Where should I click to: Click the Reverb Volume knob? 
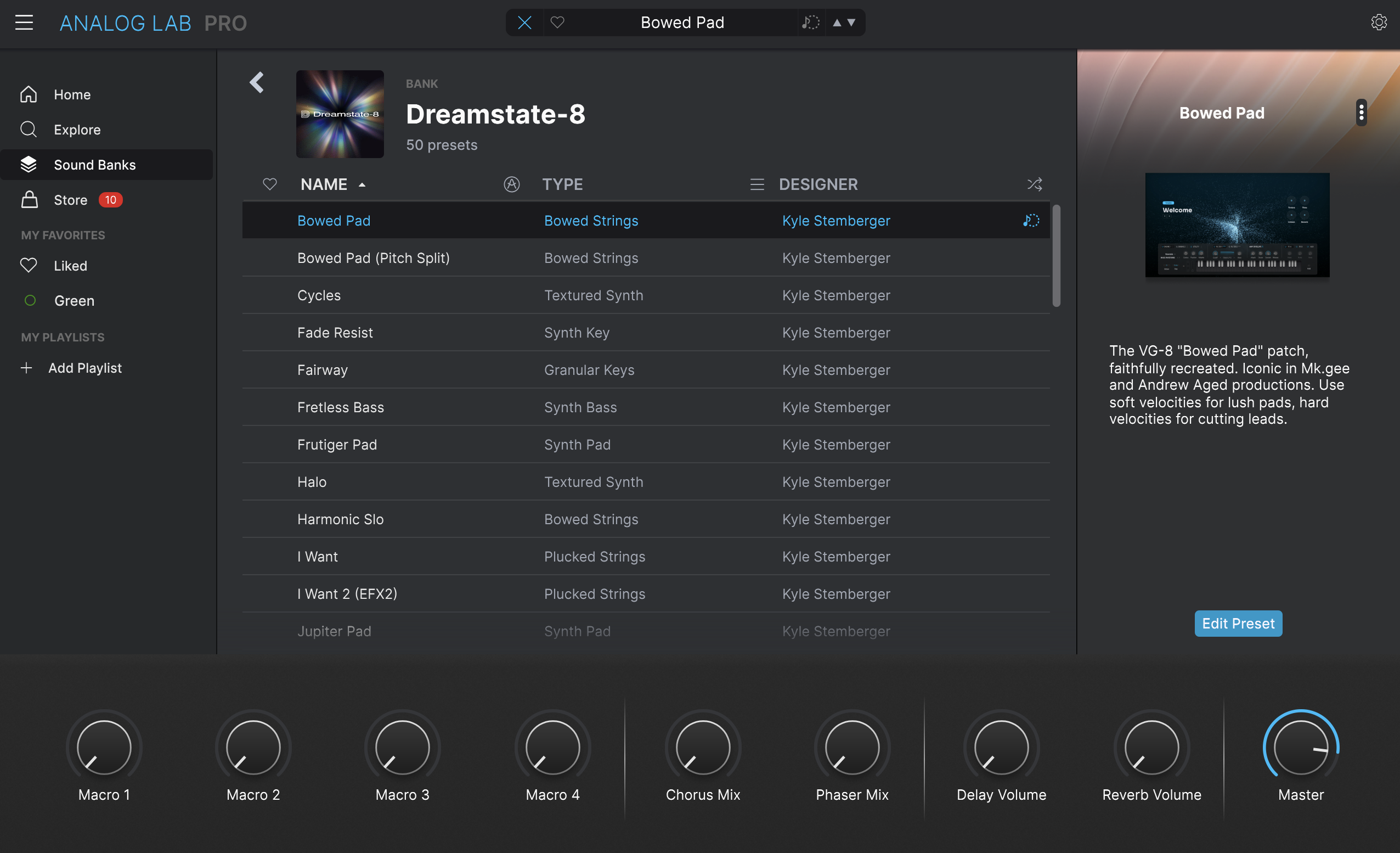click(1151, 747)
